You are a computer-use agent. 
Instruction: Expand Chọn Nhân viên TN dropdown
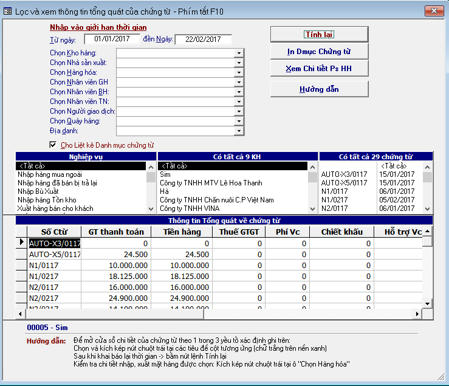(239, 101)
